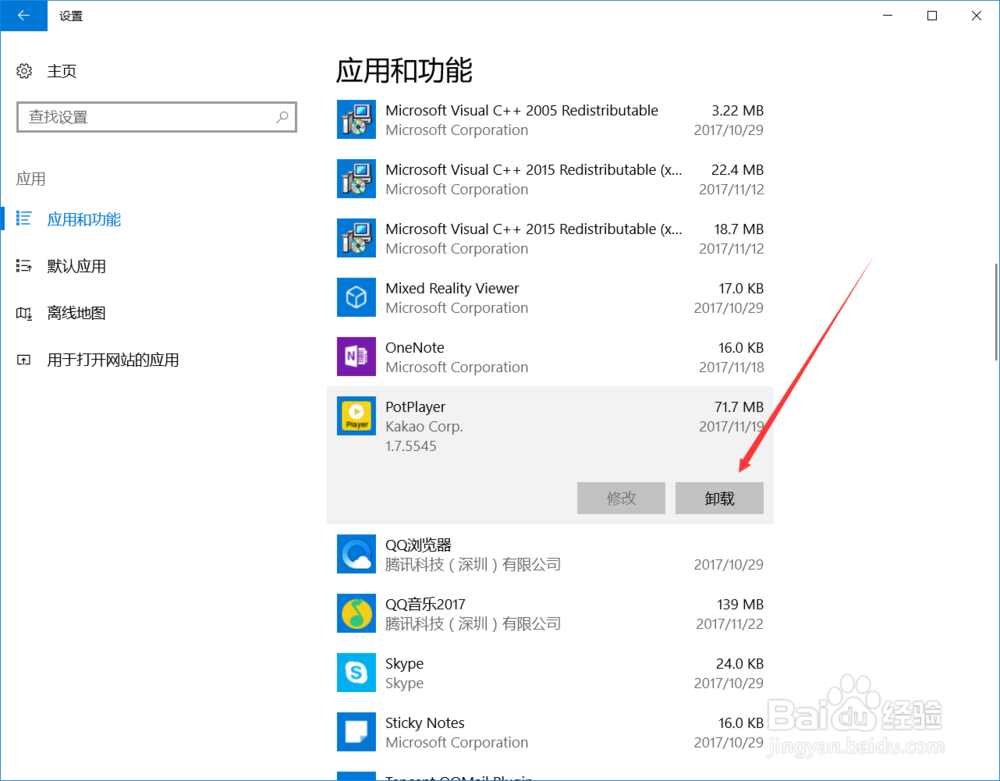The image size is (1000, 781).
Task: Click the search magnifier icon
Action: click(x=282, y=117)
